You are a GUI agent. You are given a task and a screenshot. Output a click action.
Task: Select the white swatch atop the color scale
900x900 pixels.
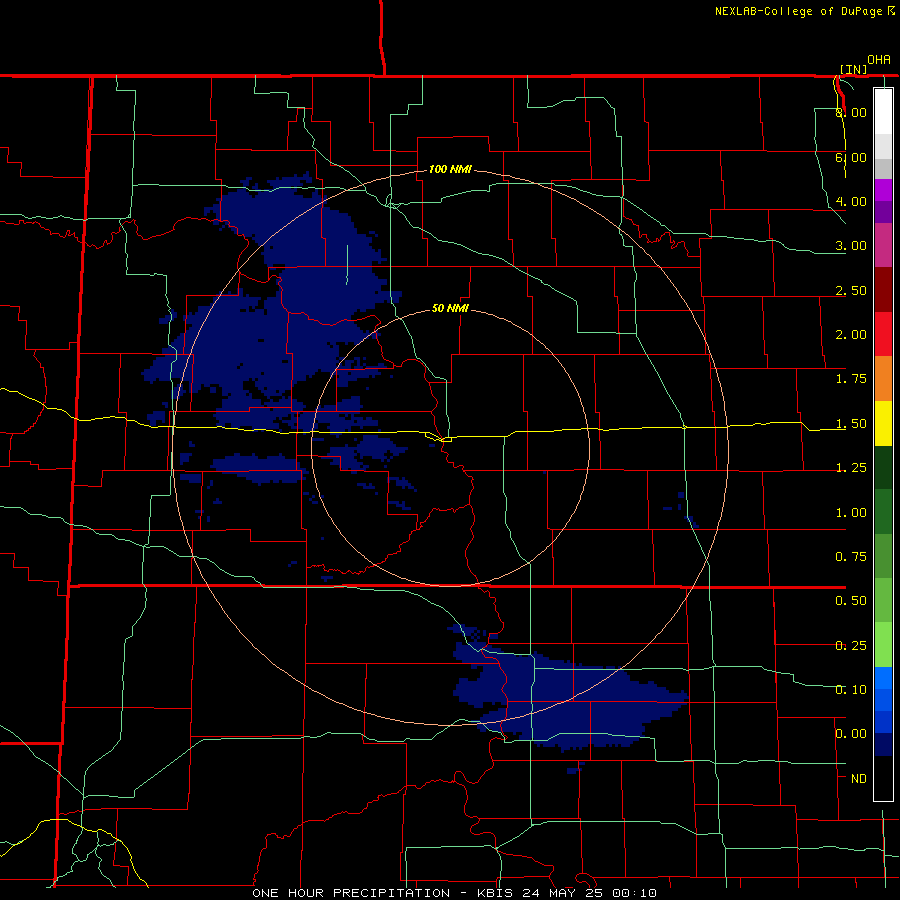click(x=883, y=111)
